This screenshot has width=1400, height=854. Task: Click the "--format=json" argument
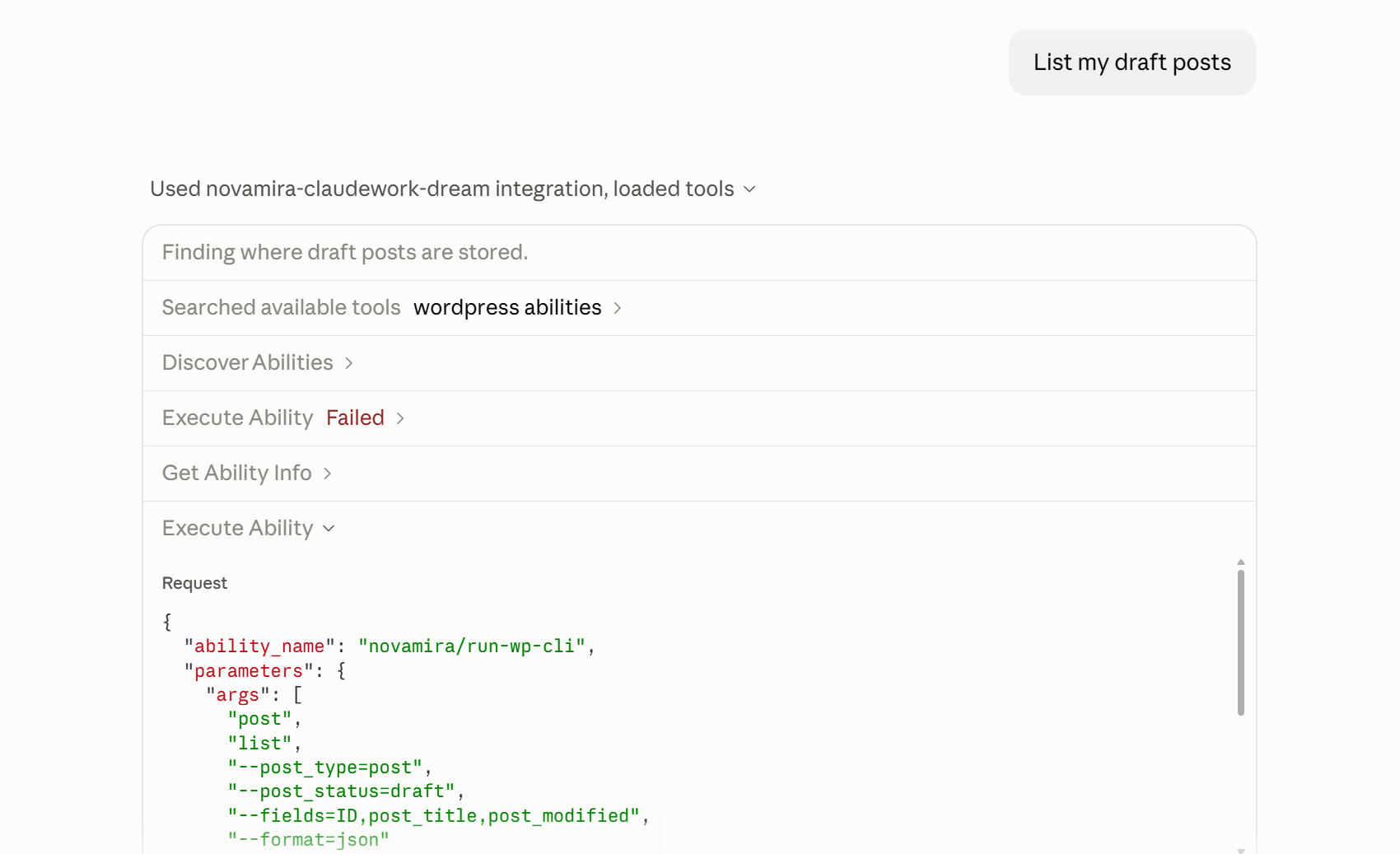click(308, 839)
